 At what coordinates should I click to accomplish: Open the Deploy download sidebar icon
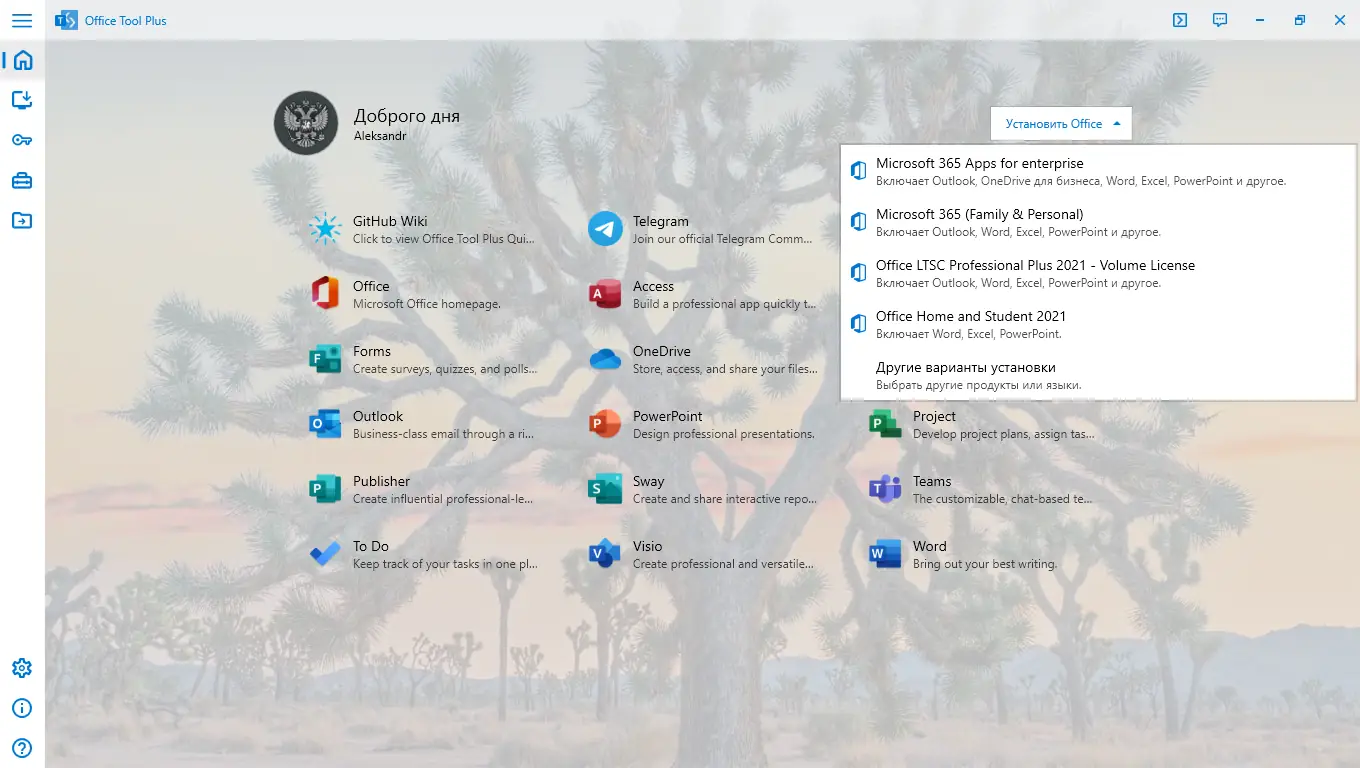point(22,100)
